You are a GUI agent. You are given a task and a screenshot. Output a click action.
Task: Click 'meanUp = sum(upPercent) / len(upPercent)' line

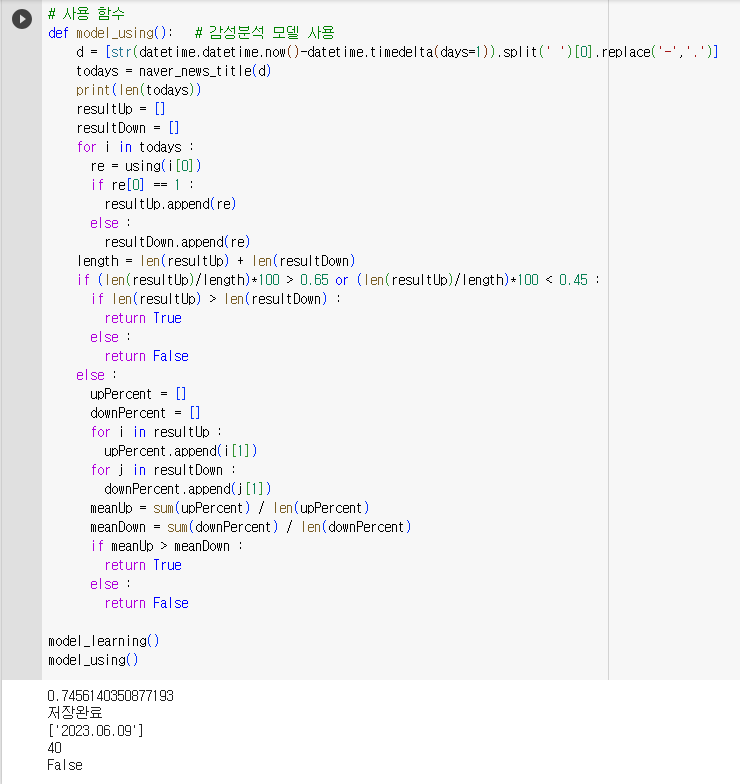tap(230, 508)
